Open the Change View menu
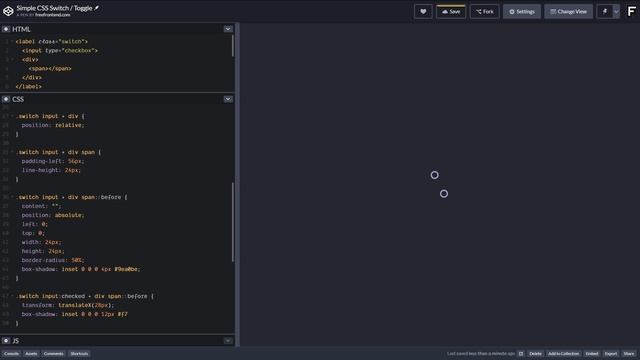The width and height of the screenshot is (640, 360). [568, 11]
